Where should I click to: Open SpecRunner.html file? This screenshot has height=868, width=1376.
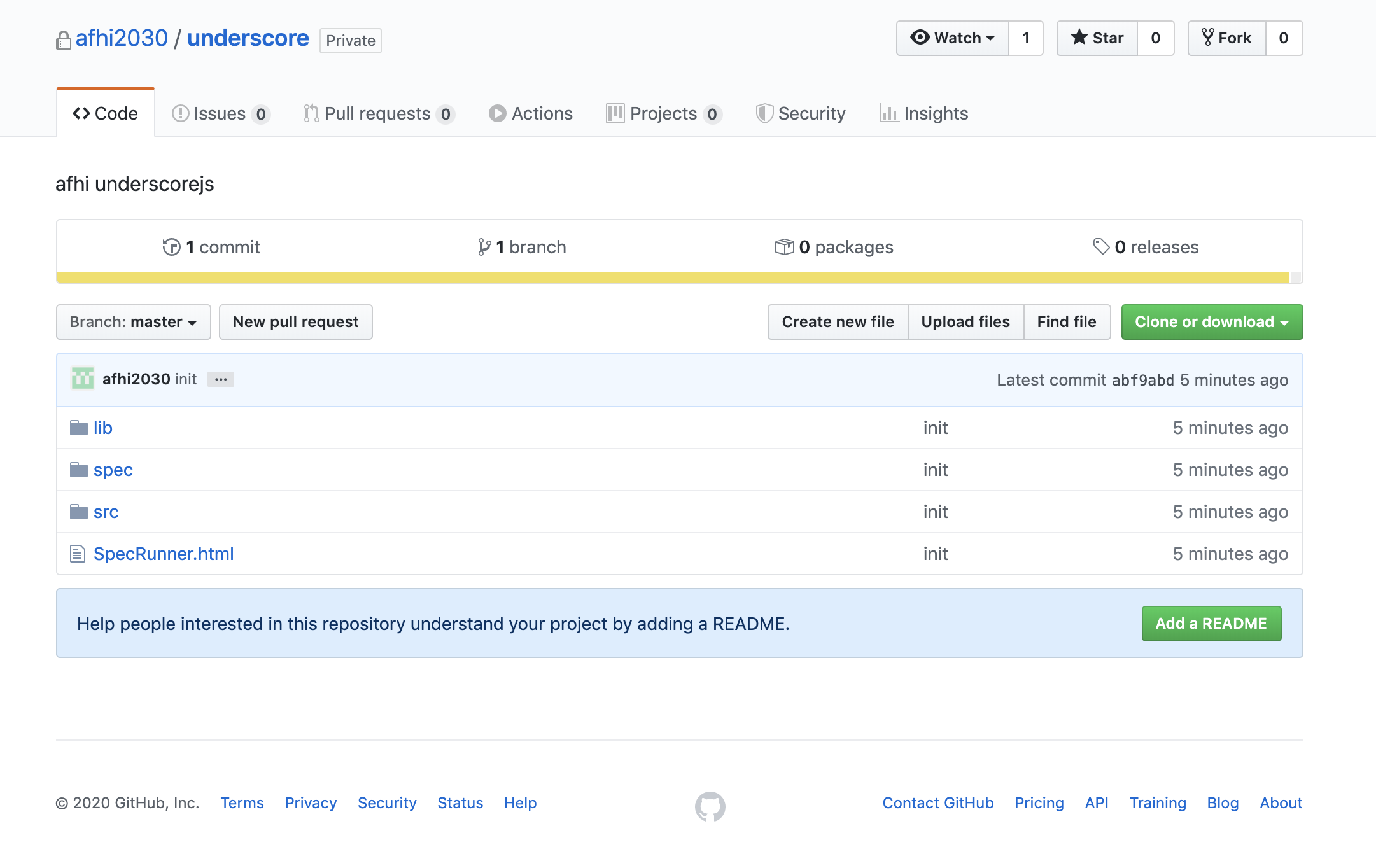164,554
